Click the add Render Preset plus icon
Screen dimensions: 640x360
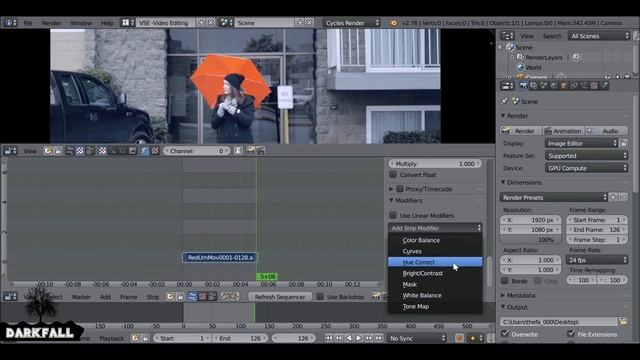[613, 197]
